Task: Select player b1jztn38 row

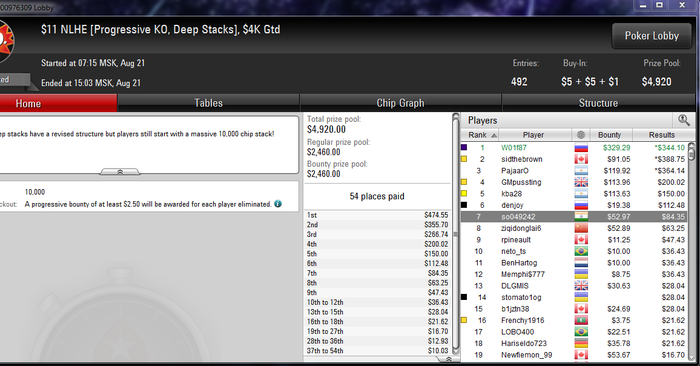Action: click(x=575, y=309)
